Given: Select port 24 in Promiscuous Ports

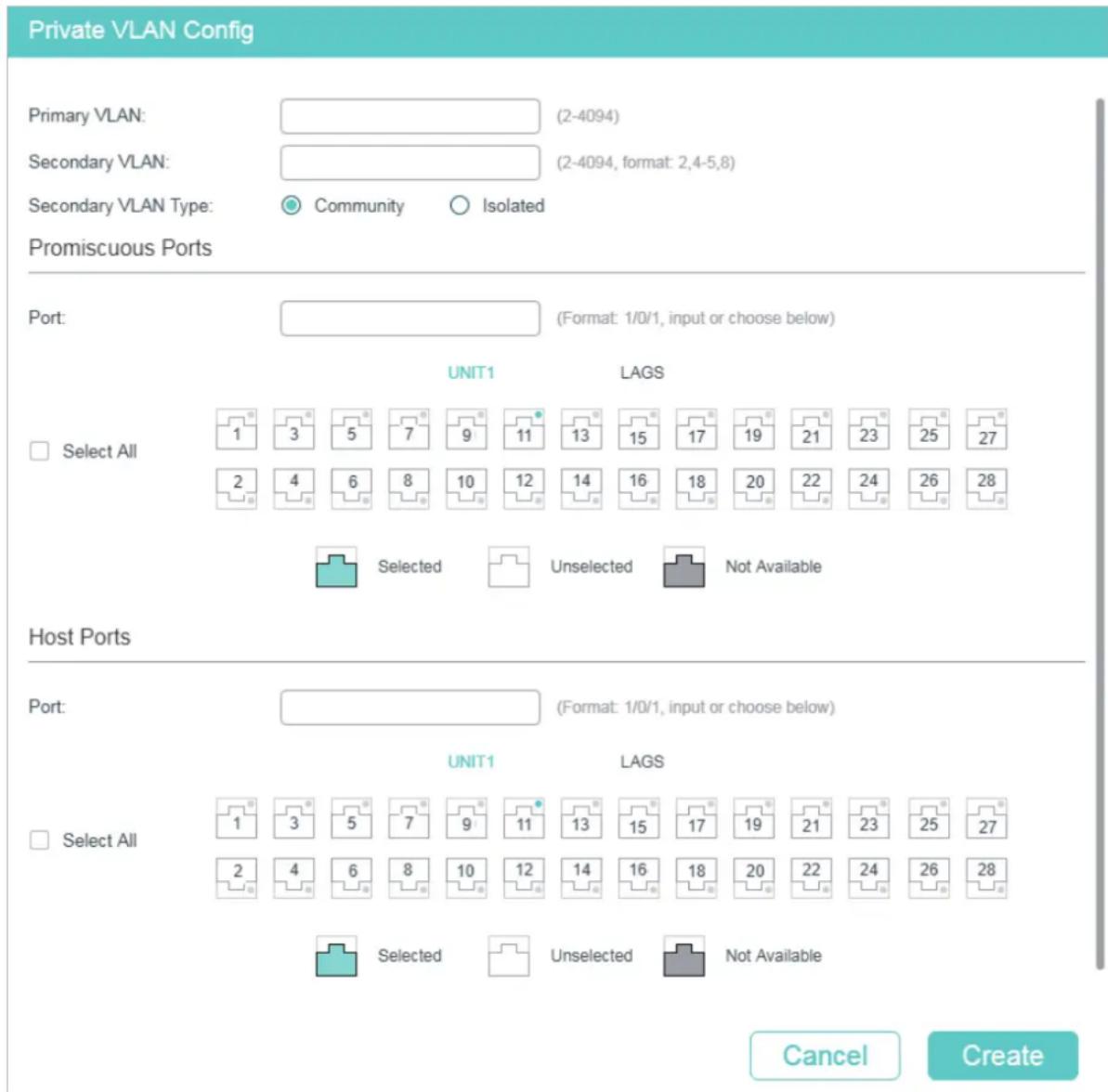Looking at the screenshot, I should tap(868, 488).
